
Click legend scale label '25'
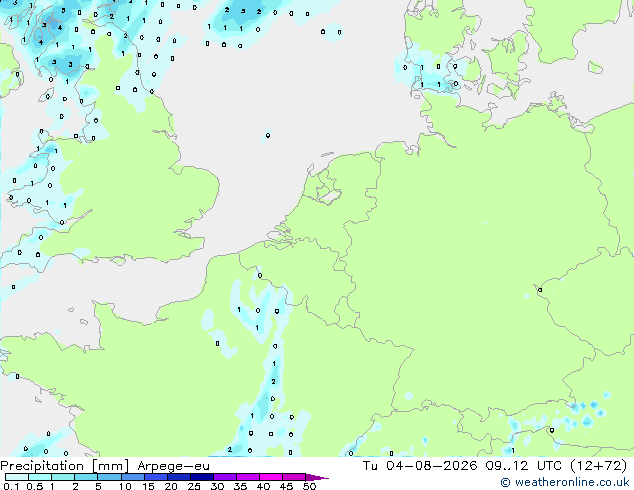point(194,486)
